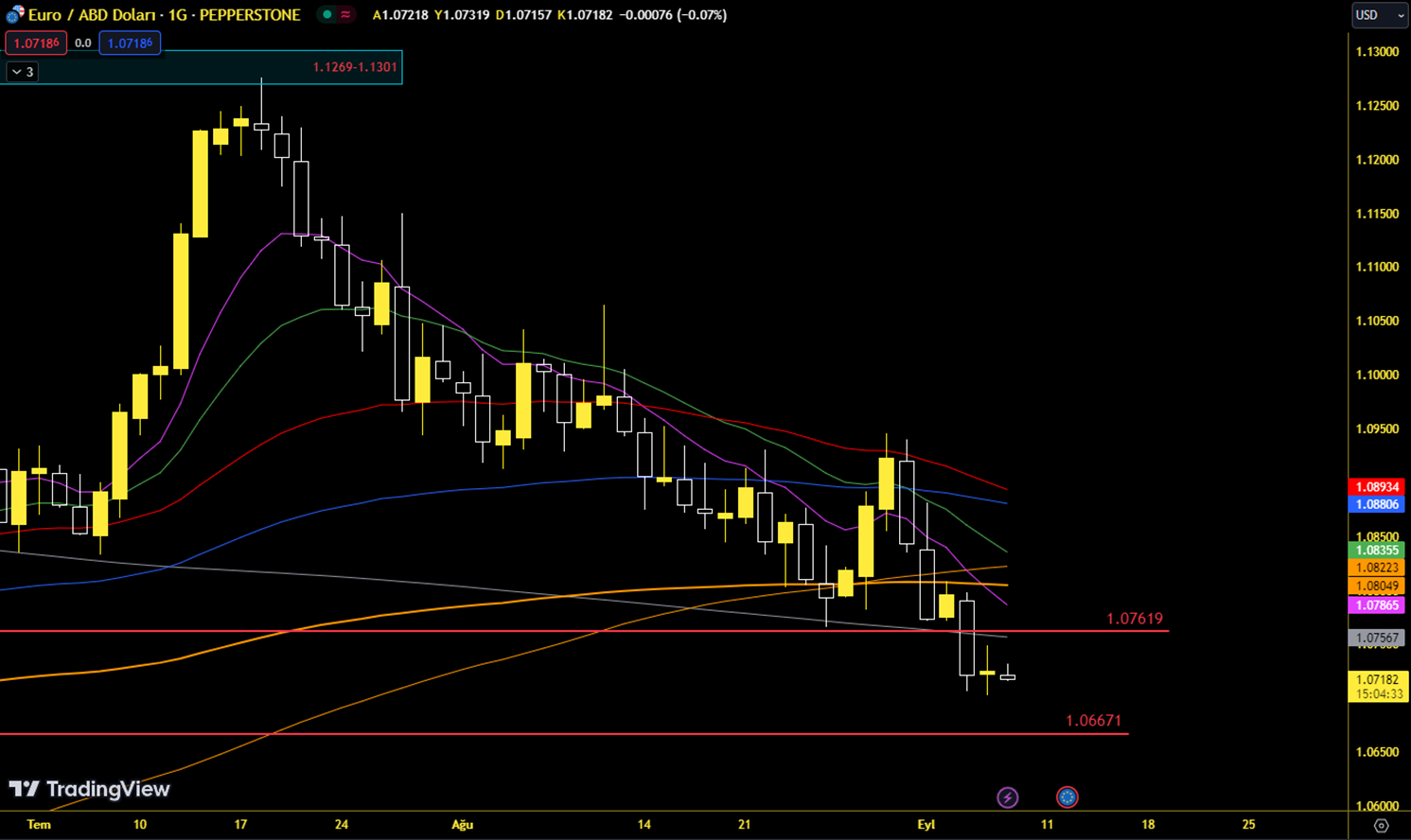The image size is (1411, 840).
Task: Click the blue buy price button 1.07186
Action: (130, 43)
